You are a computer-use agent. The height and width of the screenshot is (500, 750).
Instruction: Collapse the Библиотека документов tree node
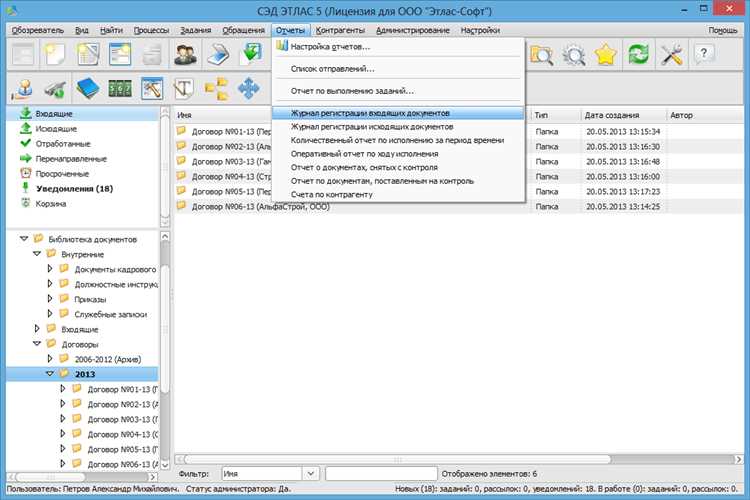tap(22, 239)
